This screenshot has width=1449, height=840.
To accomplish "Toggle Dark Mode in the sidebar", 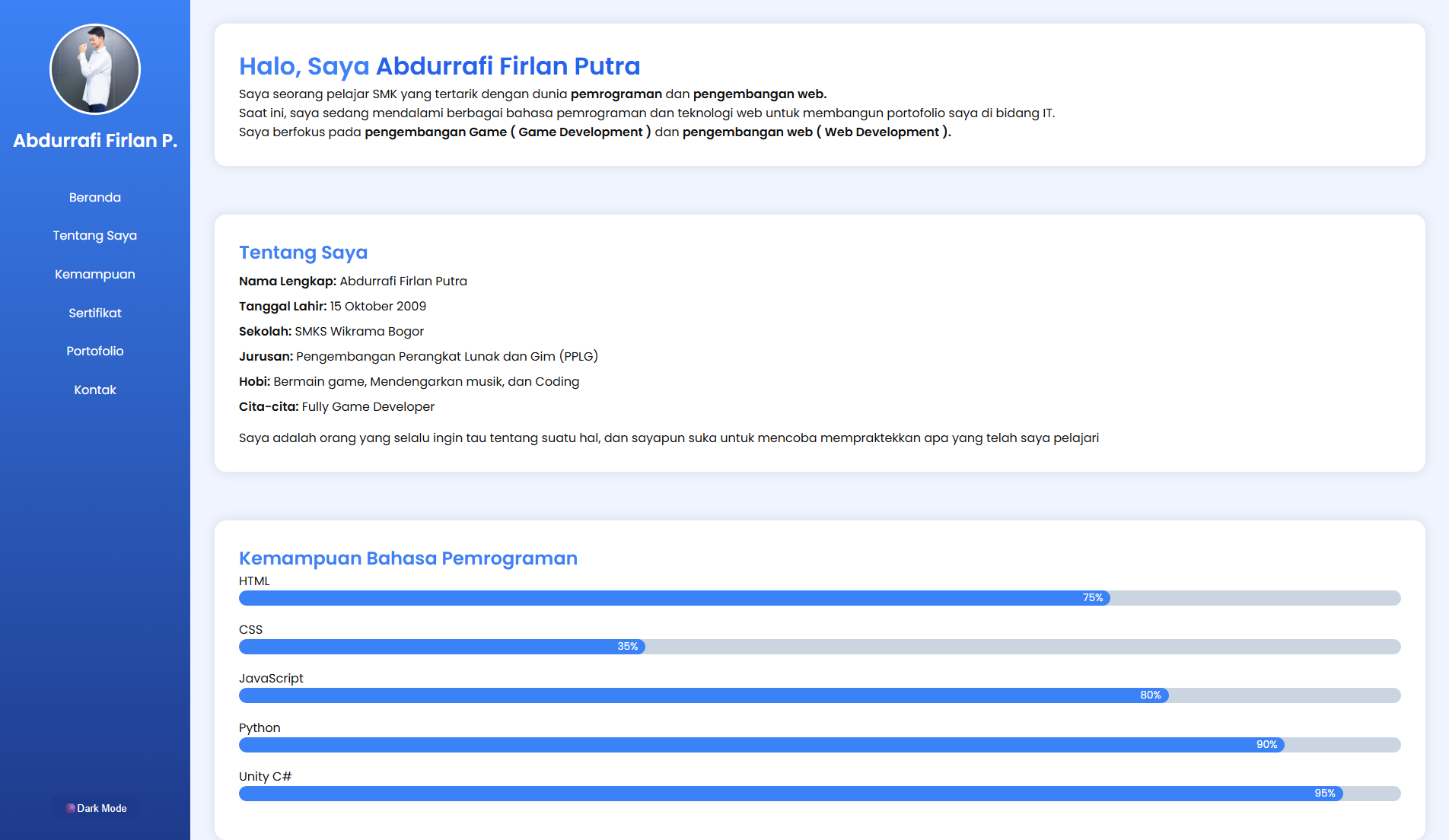I will (94, 808).
